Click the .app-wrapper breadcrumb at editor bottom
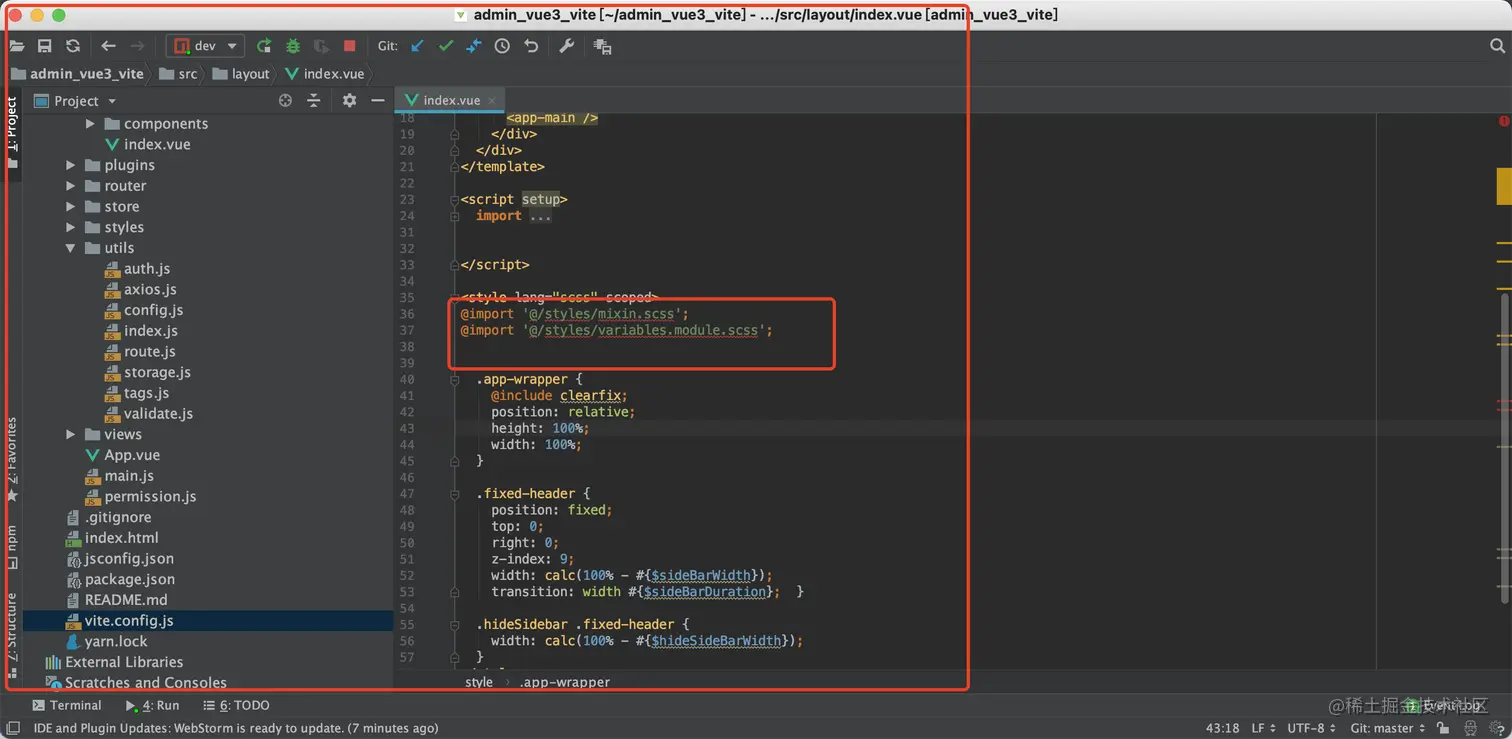Screen dimensions: 1512x739 pyautogui.click(x=564, y=682)
